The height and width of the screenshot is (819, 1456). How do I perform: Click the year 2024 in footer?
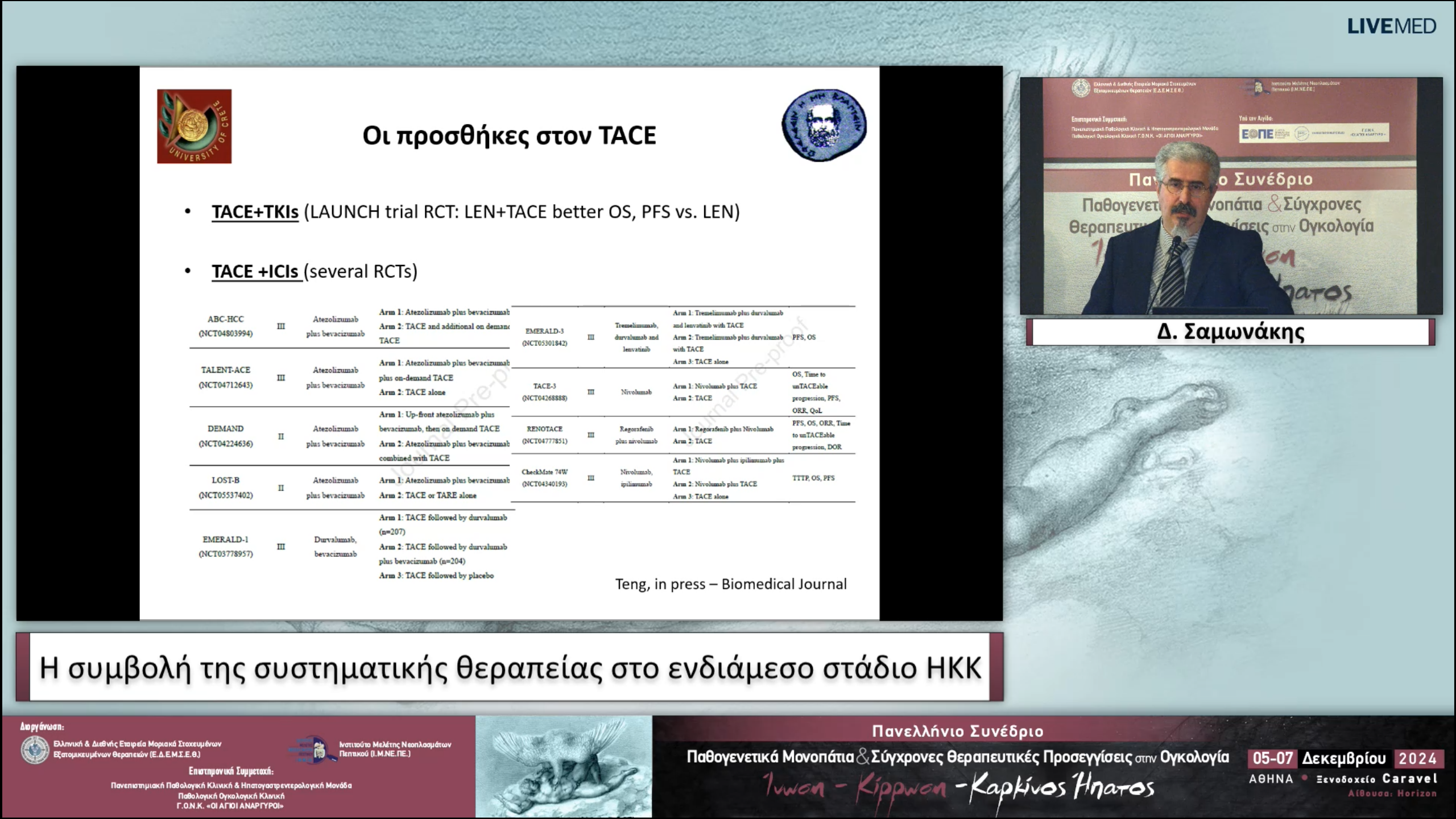[1418, 758]
